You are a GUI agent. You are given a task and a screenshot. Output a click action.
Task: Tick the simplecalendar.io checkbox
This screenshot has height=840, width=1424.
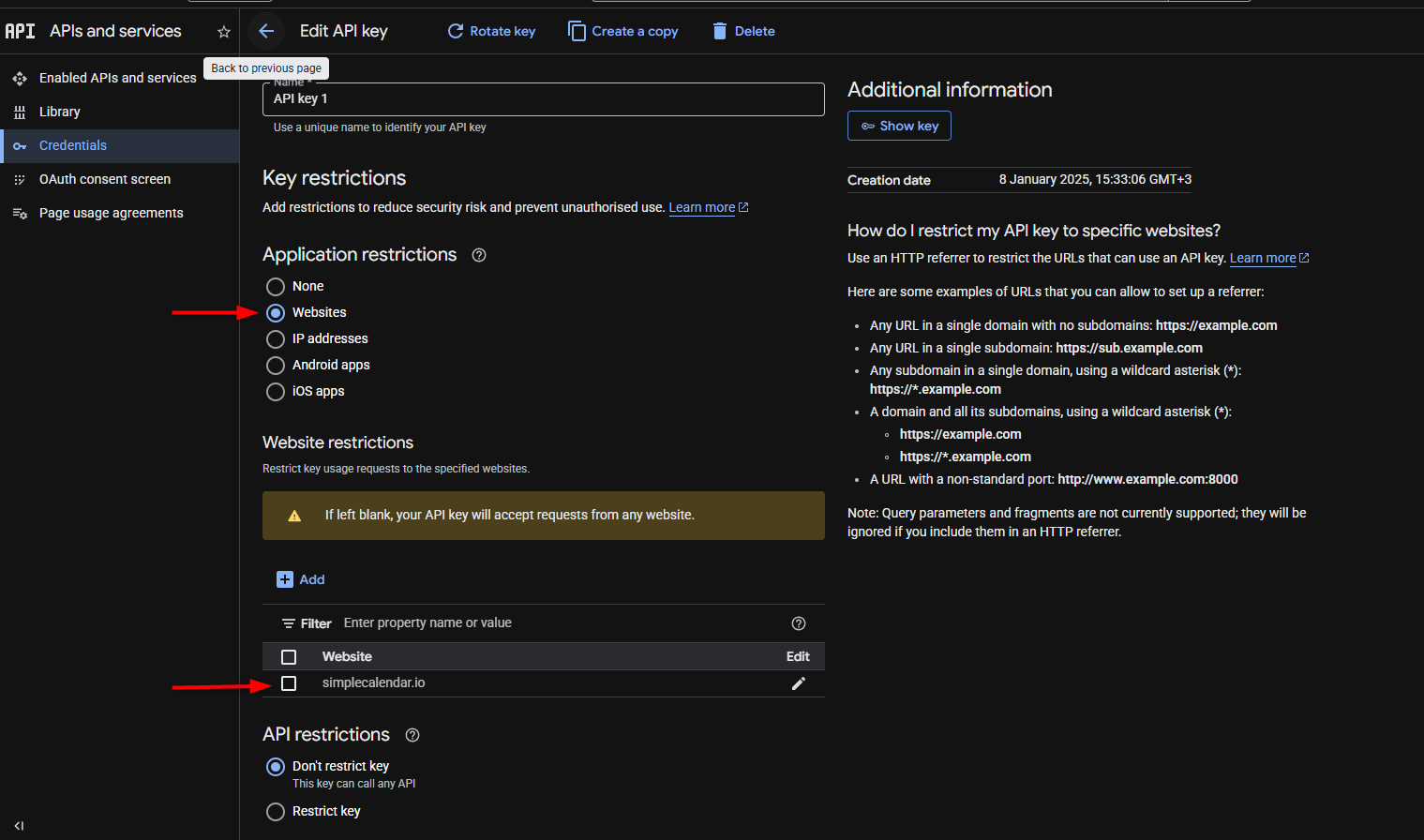(289, 683)
